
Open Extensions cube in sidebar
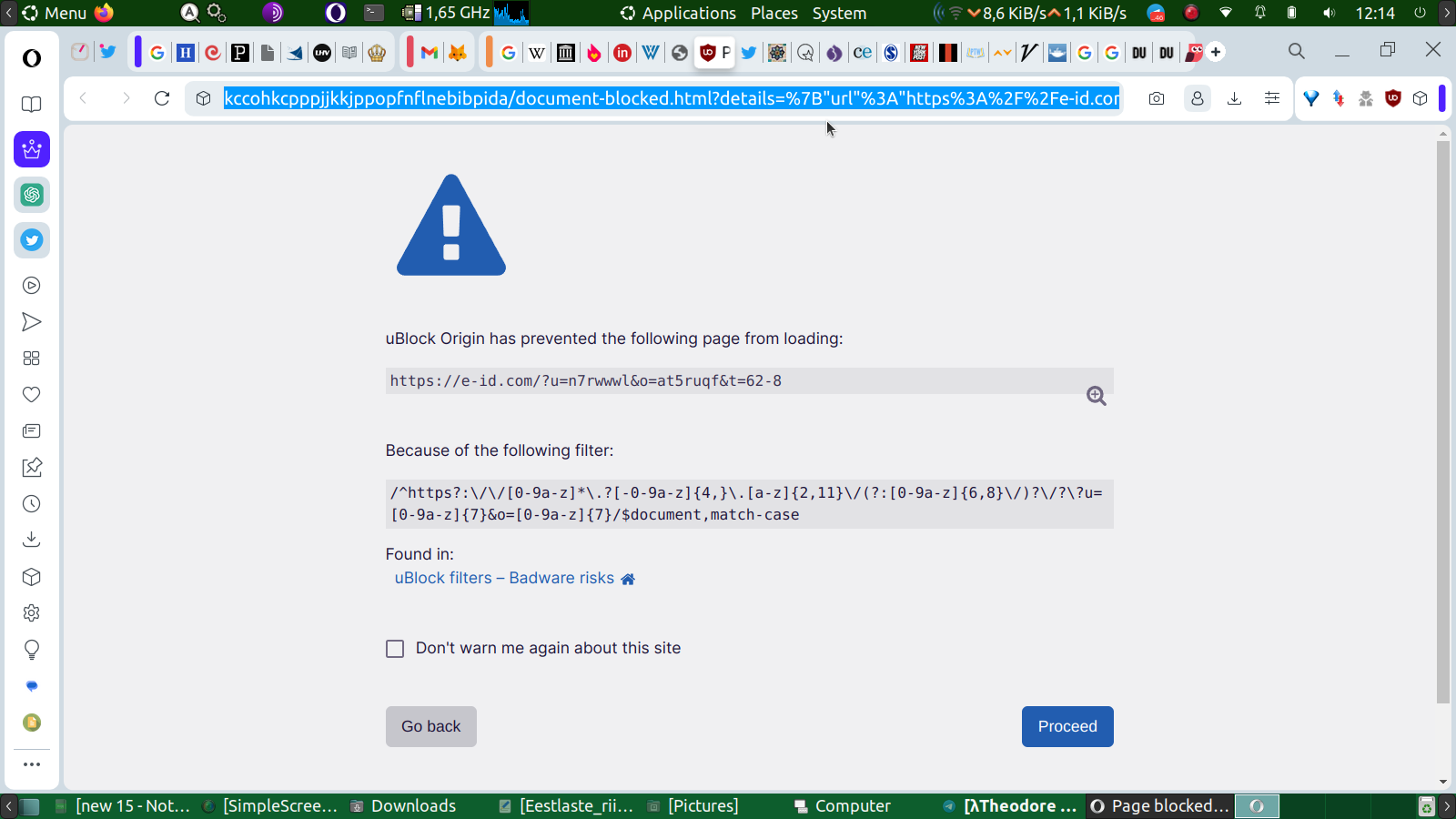[32, 577]
